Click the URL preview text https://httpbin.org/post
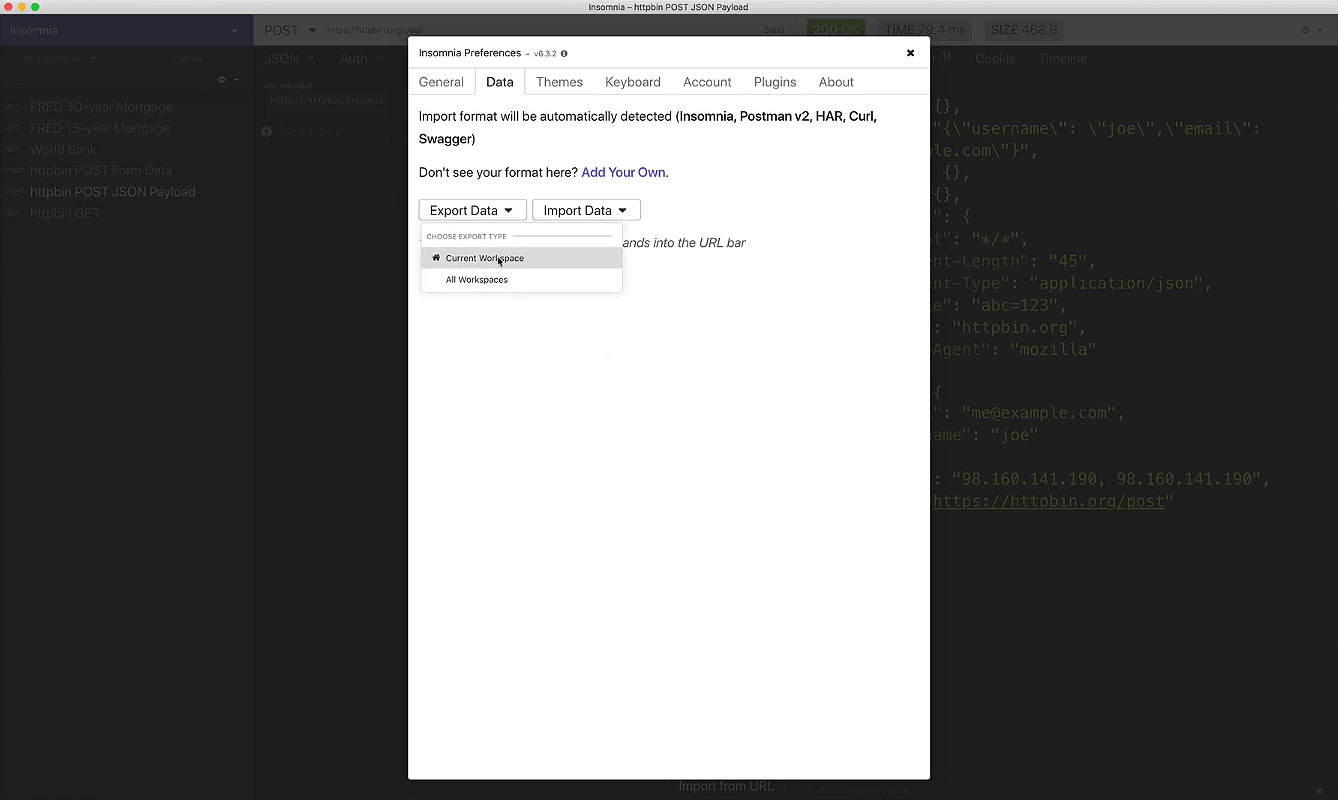 pos(326,101)
